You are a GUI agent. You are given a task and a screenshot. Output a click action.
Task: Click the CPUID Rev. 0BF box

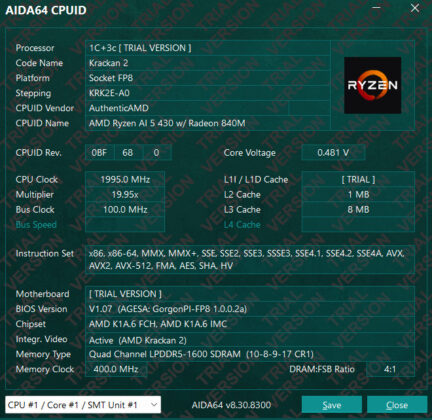tap(99, 153)
